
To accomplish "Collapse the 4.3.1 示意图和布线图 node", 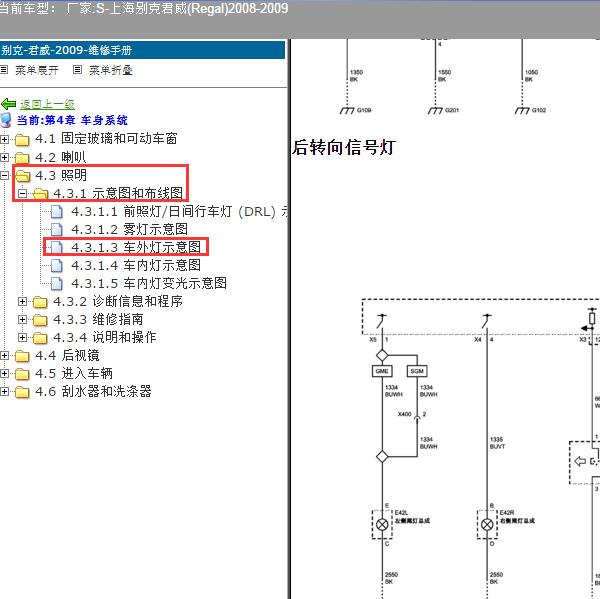I will pyautogui.click(x=23, y=193).
